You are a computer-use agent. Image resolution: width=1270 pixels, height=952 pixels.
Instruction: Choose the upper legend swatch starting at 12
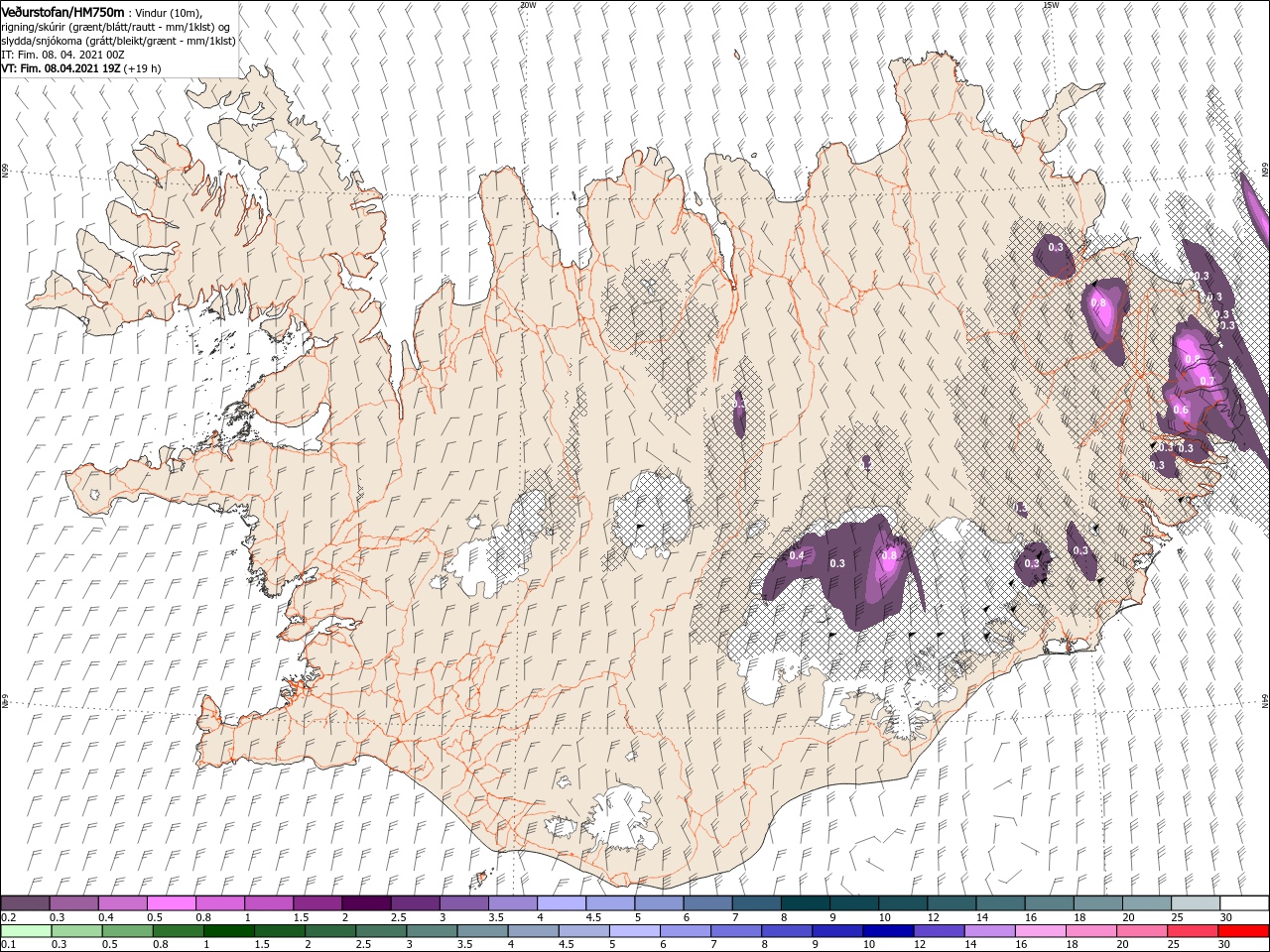(951, 903)
